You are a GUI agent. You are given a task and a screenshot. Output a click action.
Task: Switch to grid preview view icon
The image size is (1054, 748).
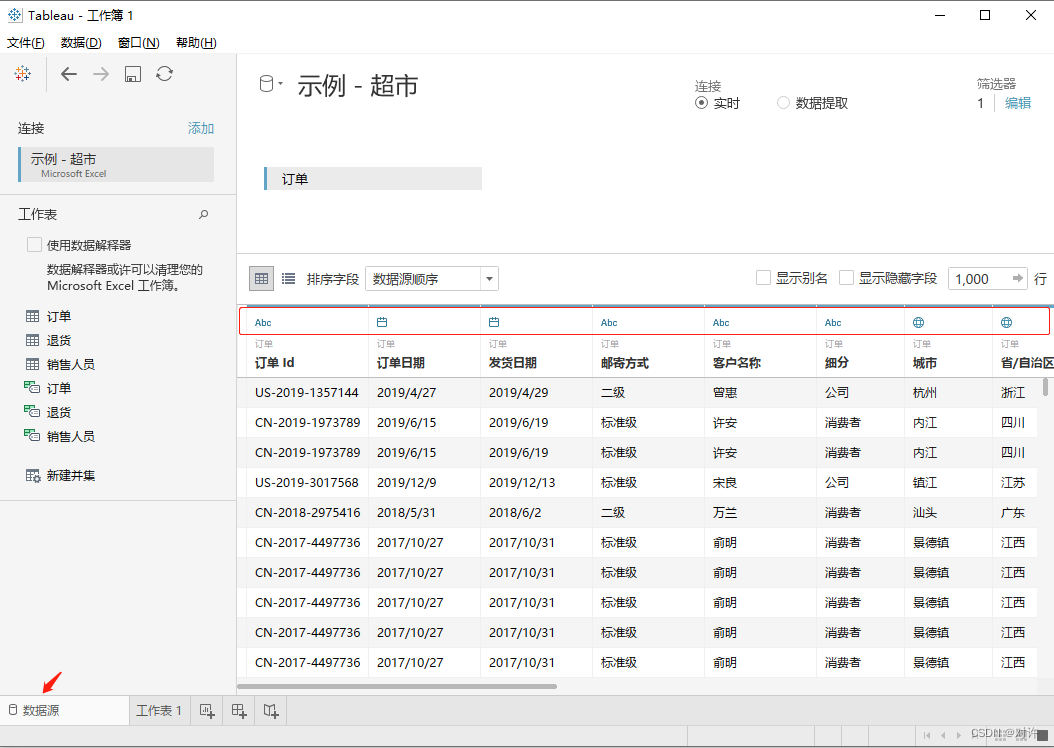pyautogui.click(x=261, y=278)
